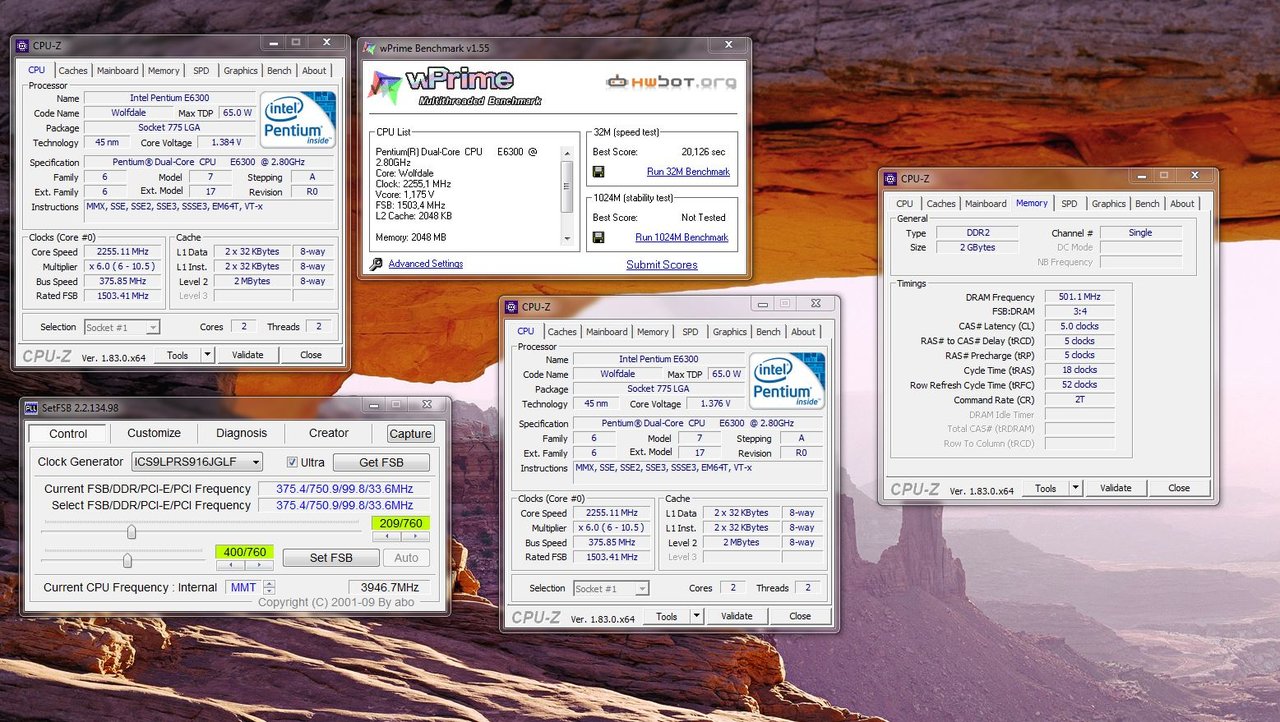Toggle the Ultra checkbox in SetFSB
Viewport: 1280px width, 722px height.
tap(292, 462)
